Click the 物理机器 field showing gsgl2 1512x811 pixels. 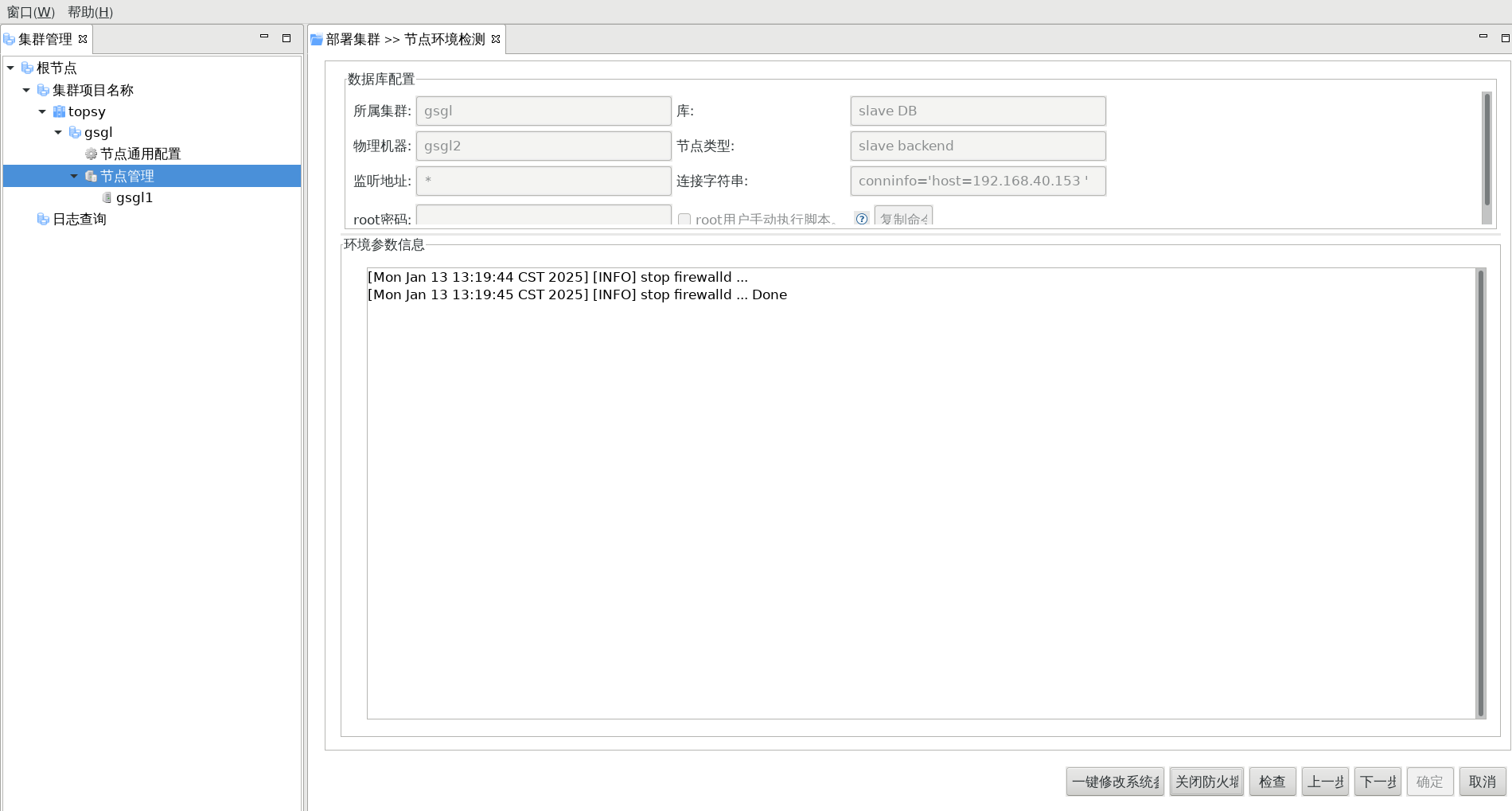tap(544, 146)
